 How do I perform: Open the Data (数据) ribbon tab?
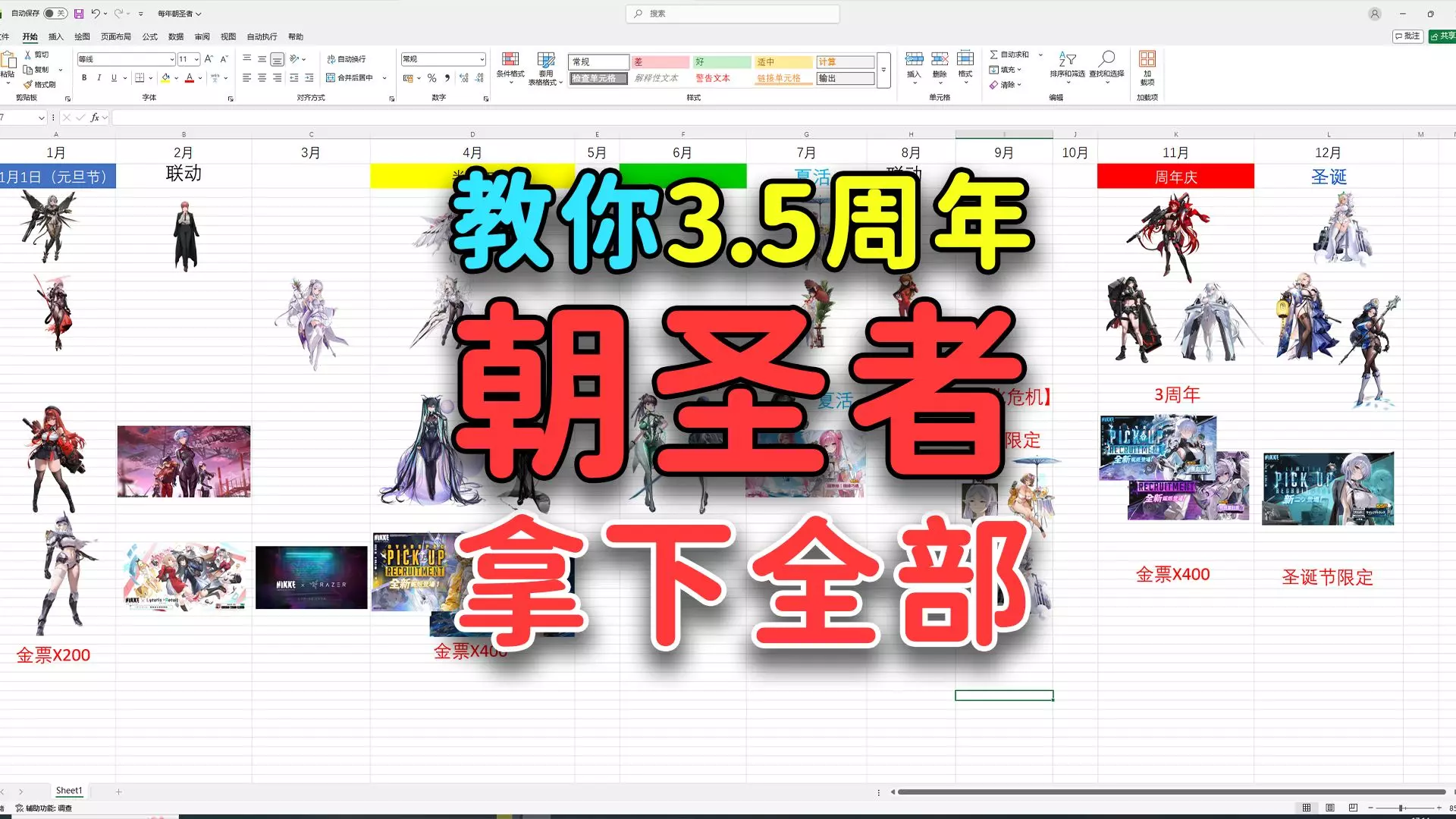pyautogui.click(x=176, y=36)
